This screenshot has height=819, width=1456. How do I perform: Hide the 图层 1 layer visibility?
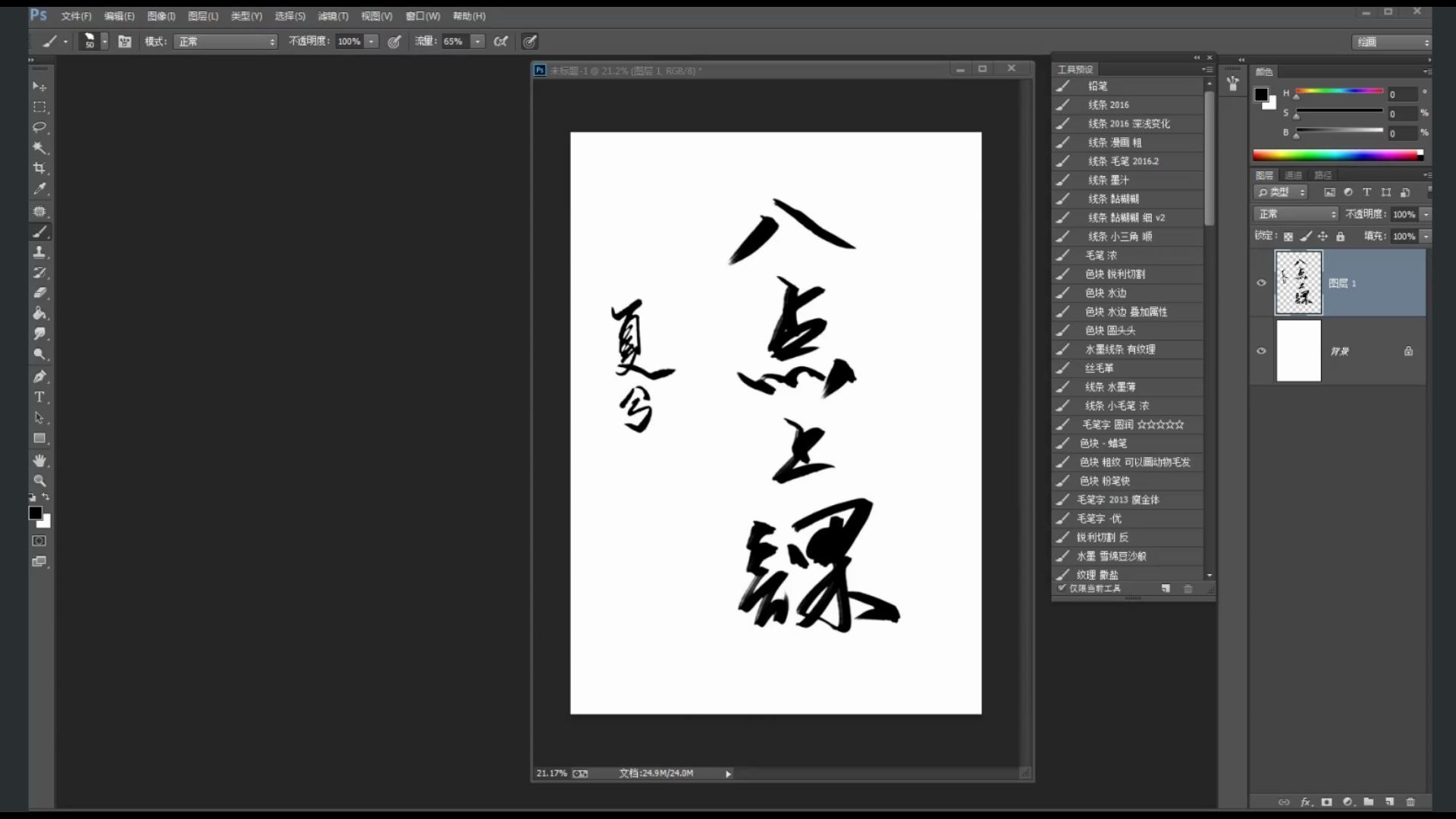coord(1261,283)
